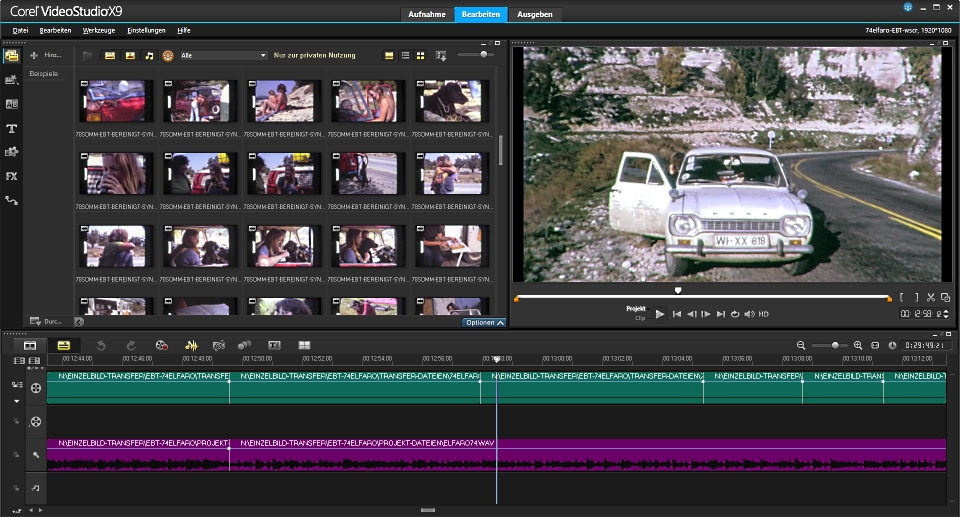Toggle showing audio files in the library
This screenshot has height=517, width=960.
pos(149,55)
